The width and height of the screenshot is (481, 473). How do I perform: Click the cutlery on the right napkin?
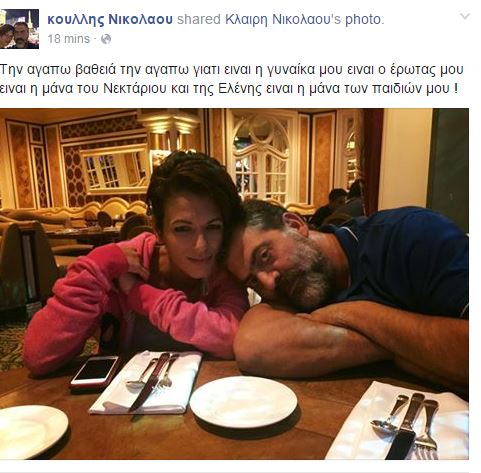coord(406,423)
